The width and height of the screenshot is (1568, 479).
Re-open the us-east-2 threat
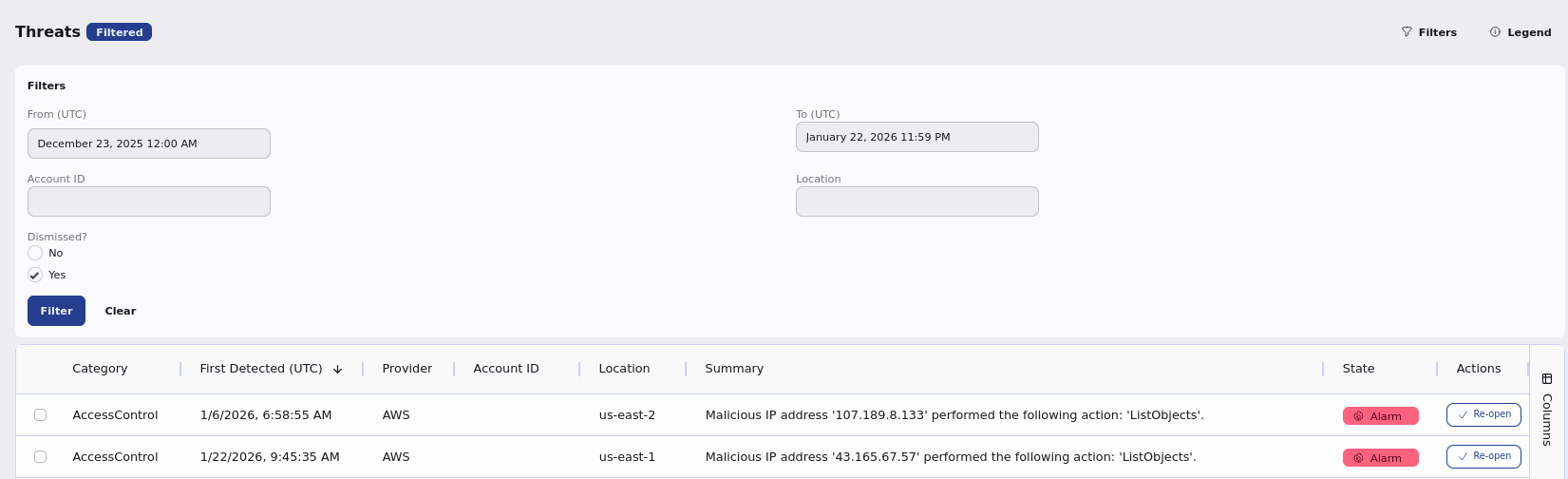pyautogui.click(x=1483, y=415)
